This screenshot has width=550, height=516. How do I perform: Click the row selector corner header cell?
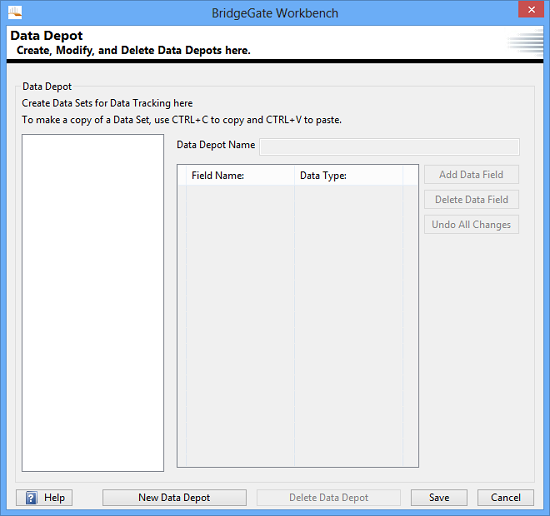[x=182, y=175]
